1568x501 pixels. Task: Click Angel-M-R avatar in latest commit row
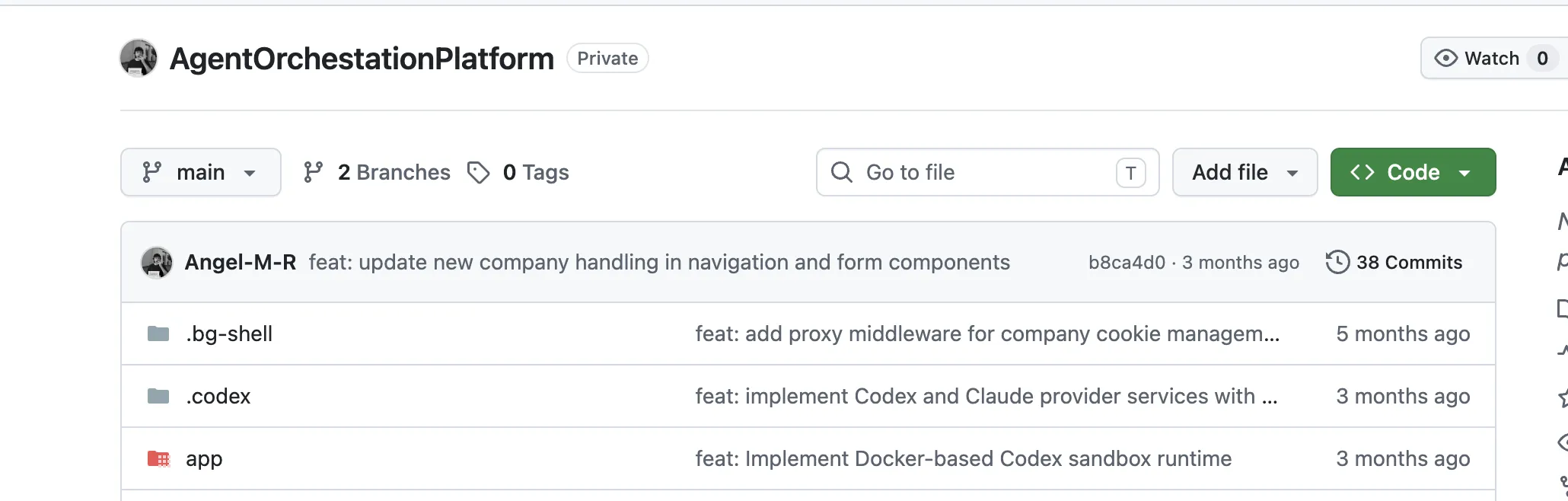pyautogui.click(x=157, y=263)
